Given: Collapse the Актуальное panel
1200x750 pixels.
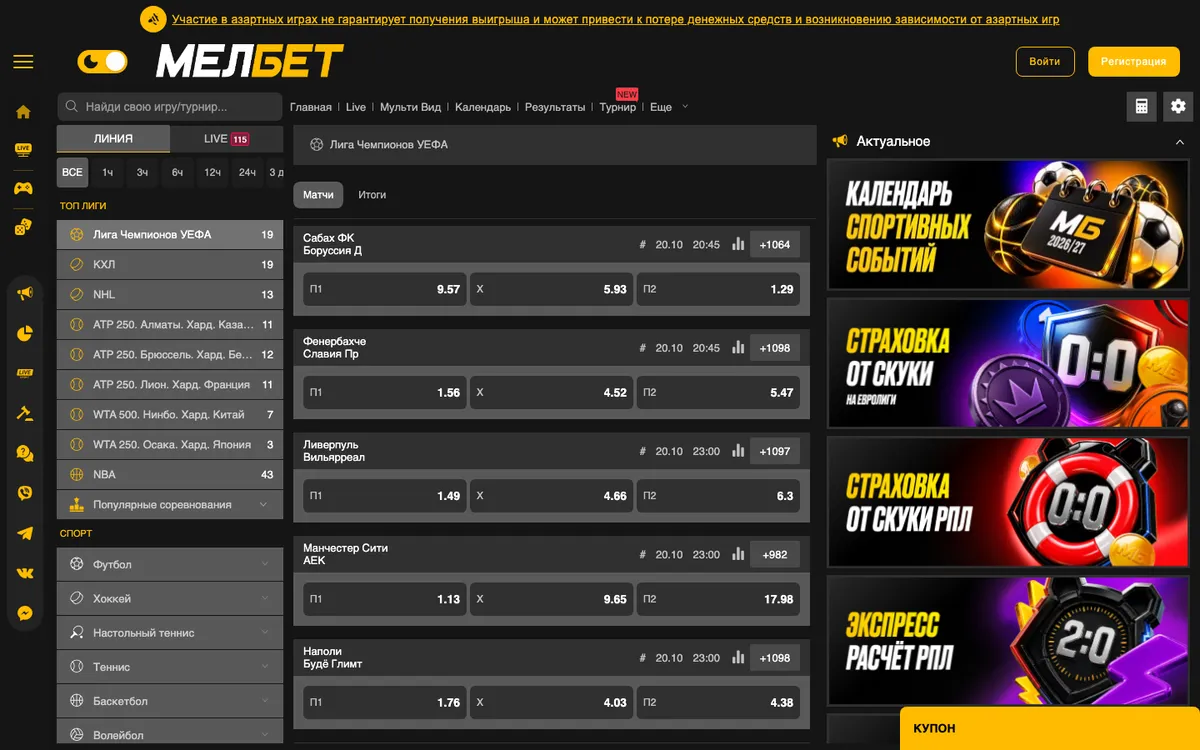Looking at the screenshot, I should pos(1180,142).
